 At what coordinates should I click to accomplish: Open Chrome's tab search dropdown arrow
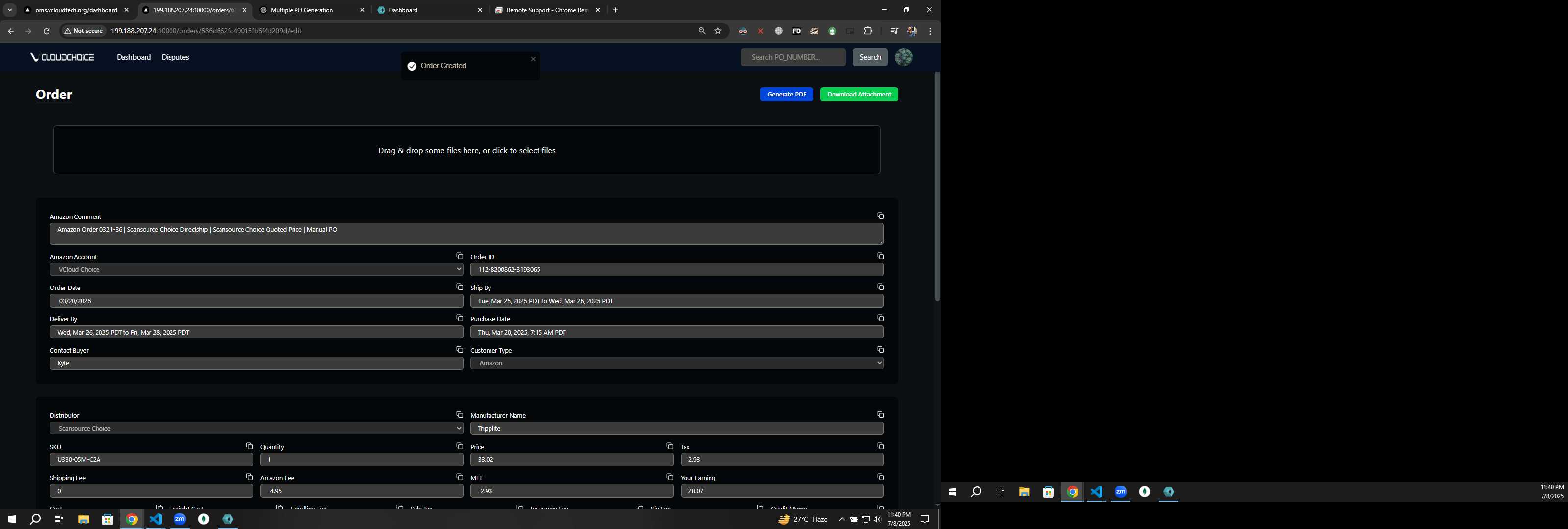(10, 10)
